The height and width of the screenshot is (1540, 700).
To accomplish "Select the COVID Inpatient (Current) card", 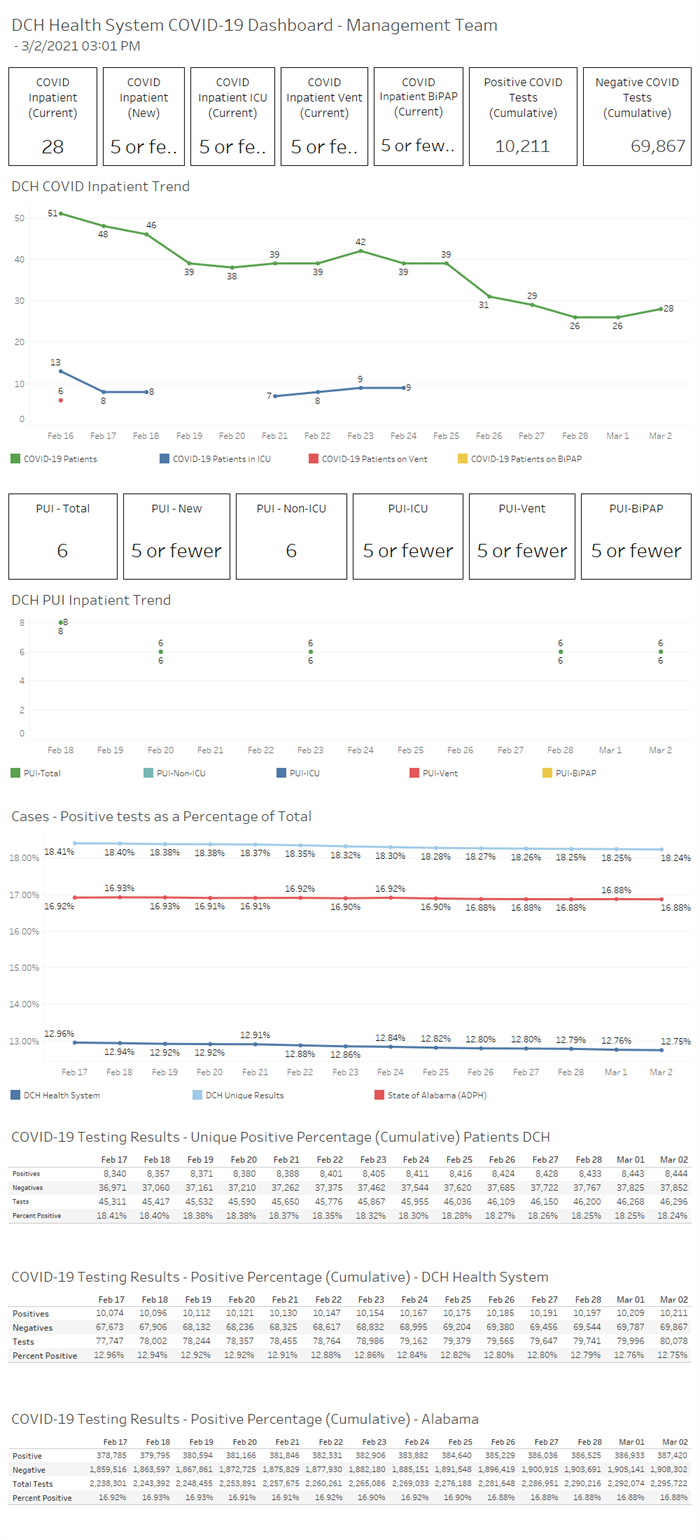I will (53, 117).
